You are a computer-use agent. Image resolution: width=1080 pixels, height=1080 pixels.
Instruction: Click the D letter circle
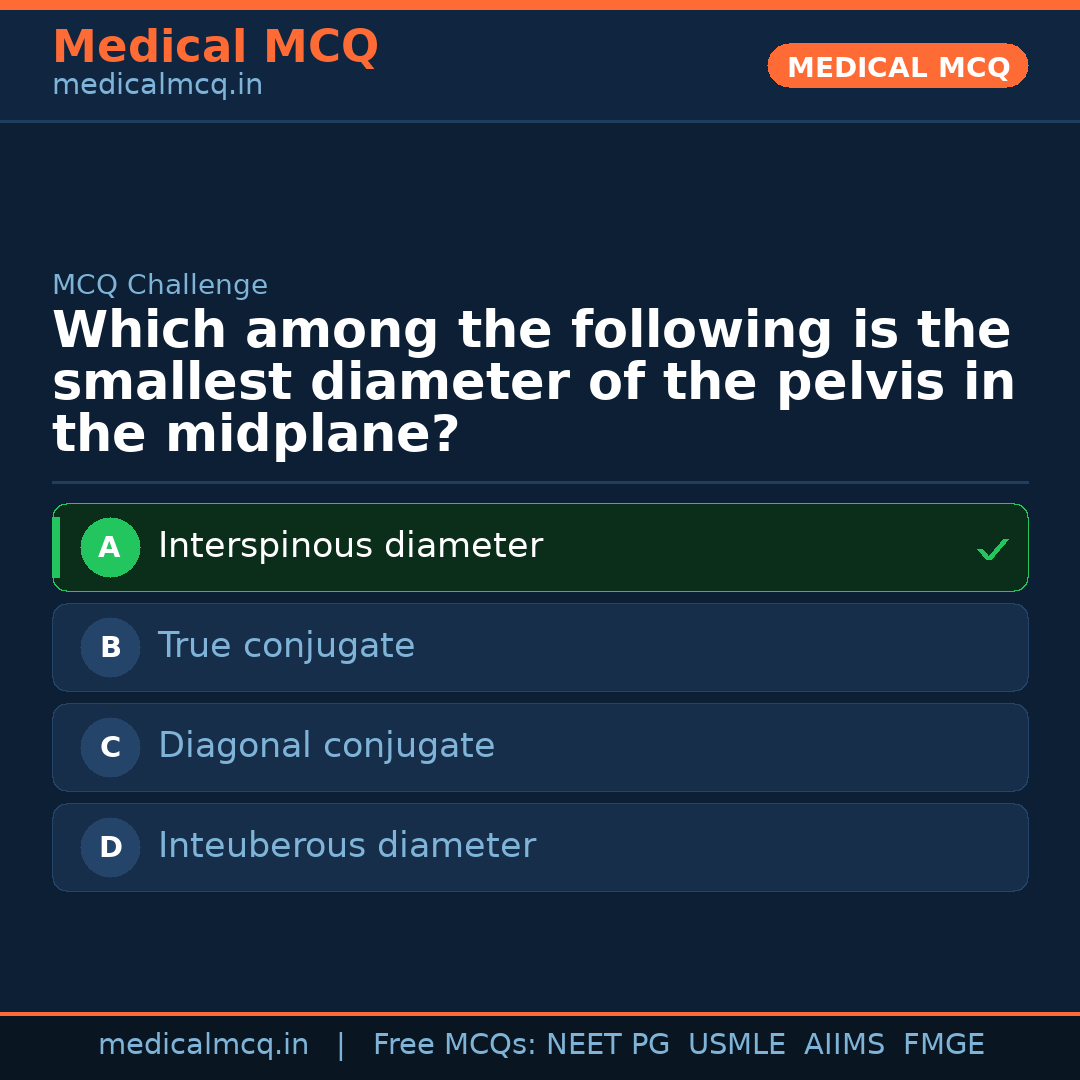point(110,847)
